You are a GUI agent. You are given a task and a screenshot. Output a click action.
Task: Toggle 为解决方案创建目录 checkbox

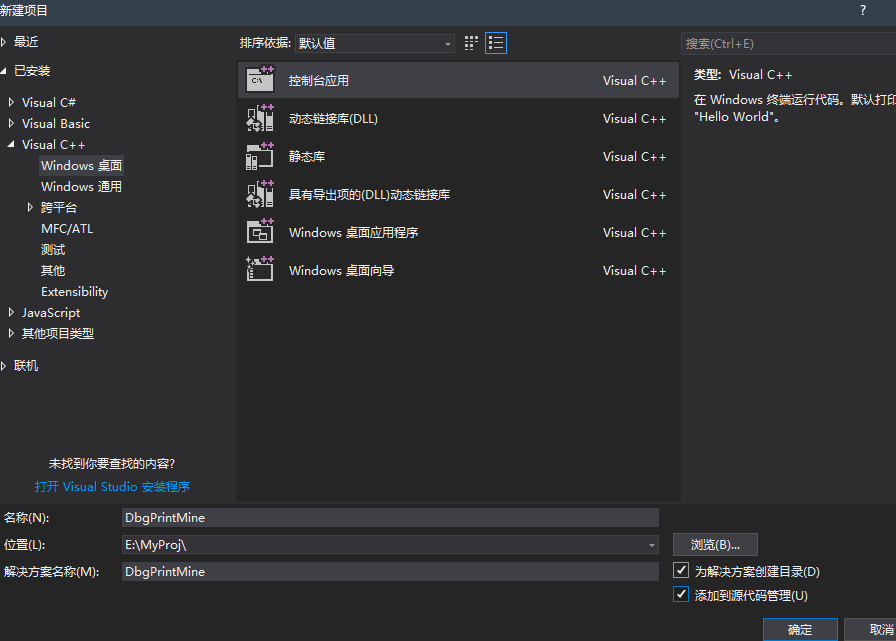tap(681, 570)
